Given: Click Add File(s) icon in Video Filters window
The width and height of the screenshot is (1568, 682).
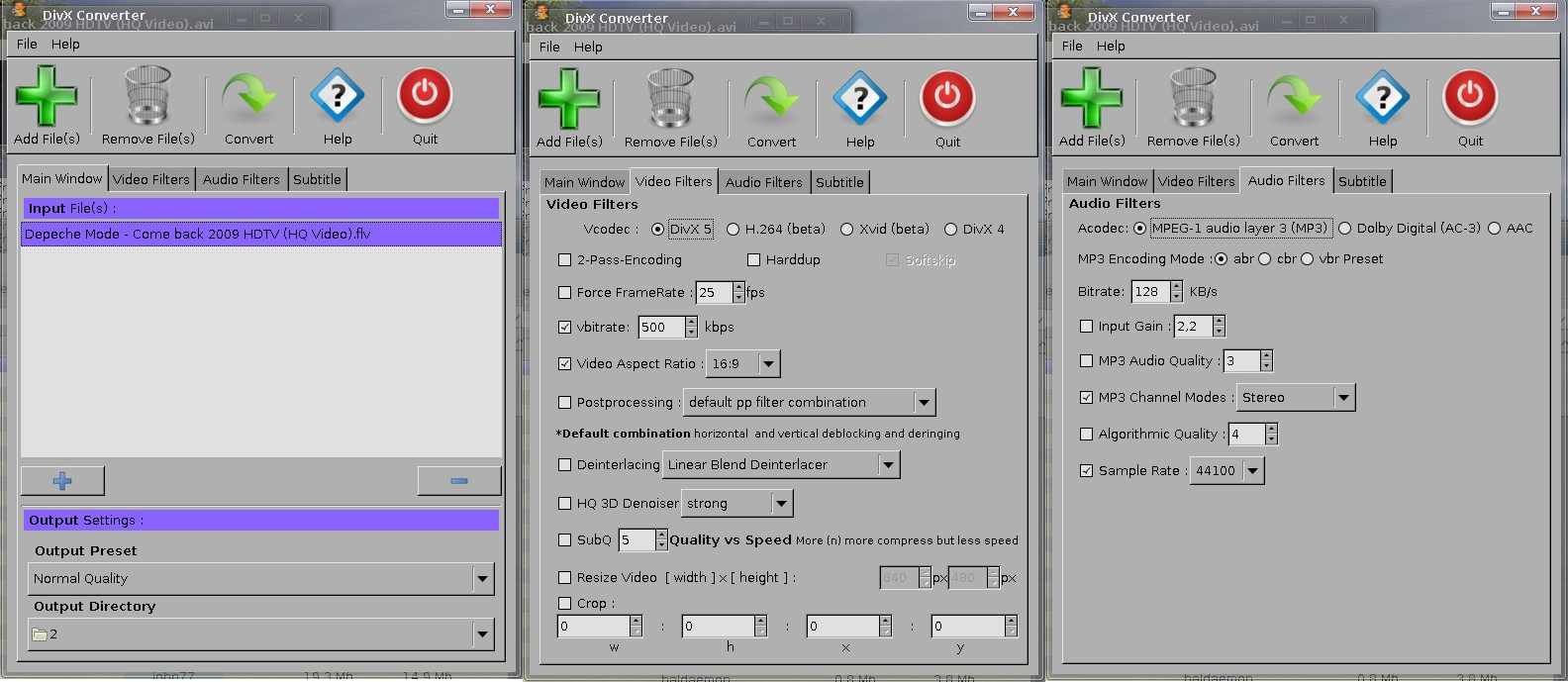Looking at the screenshot, I should [568, 99].
